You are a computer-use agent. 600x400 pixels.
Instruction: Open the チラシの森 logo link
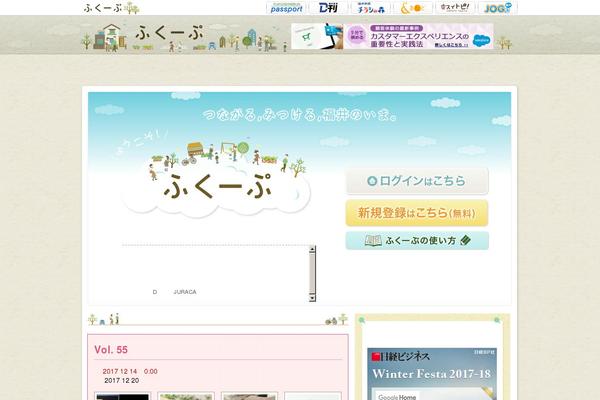[370, 8]
